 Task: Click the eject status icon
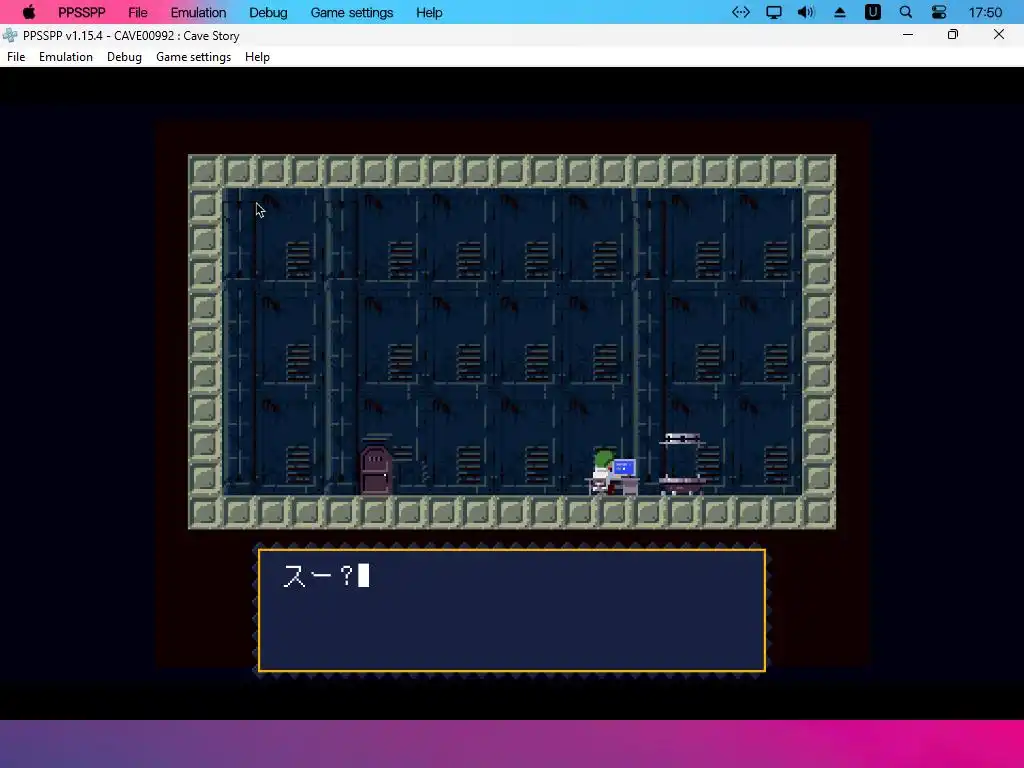click(x=840, y=12)
